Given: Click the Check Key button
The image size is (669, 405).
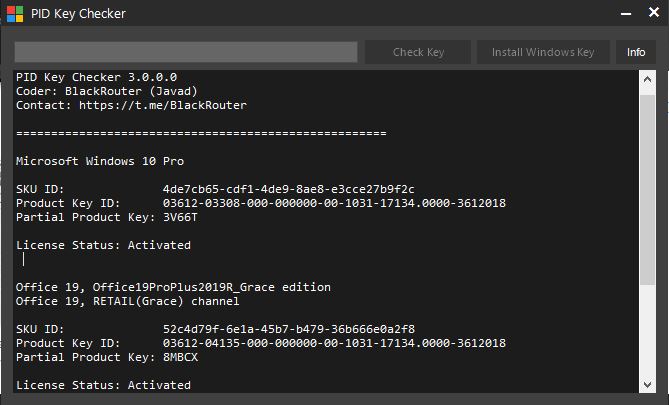Looking at the screenshot, I should 418,52.
